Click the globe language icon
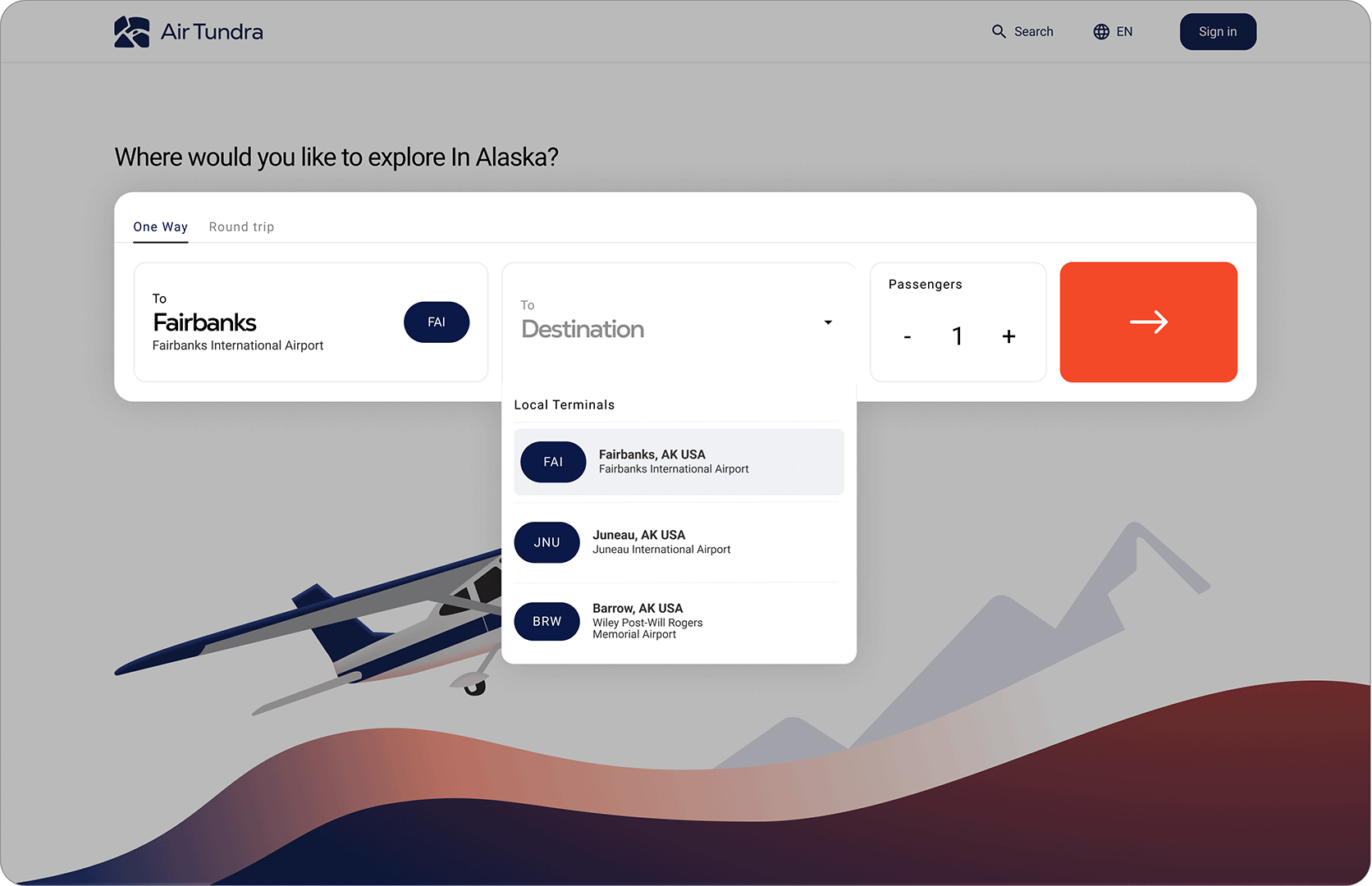 1101,31
